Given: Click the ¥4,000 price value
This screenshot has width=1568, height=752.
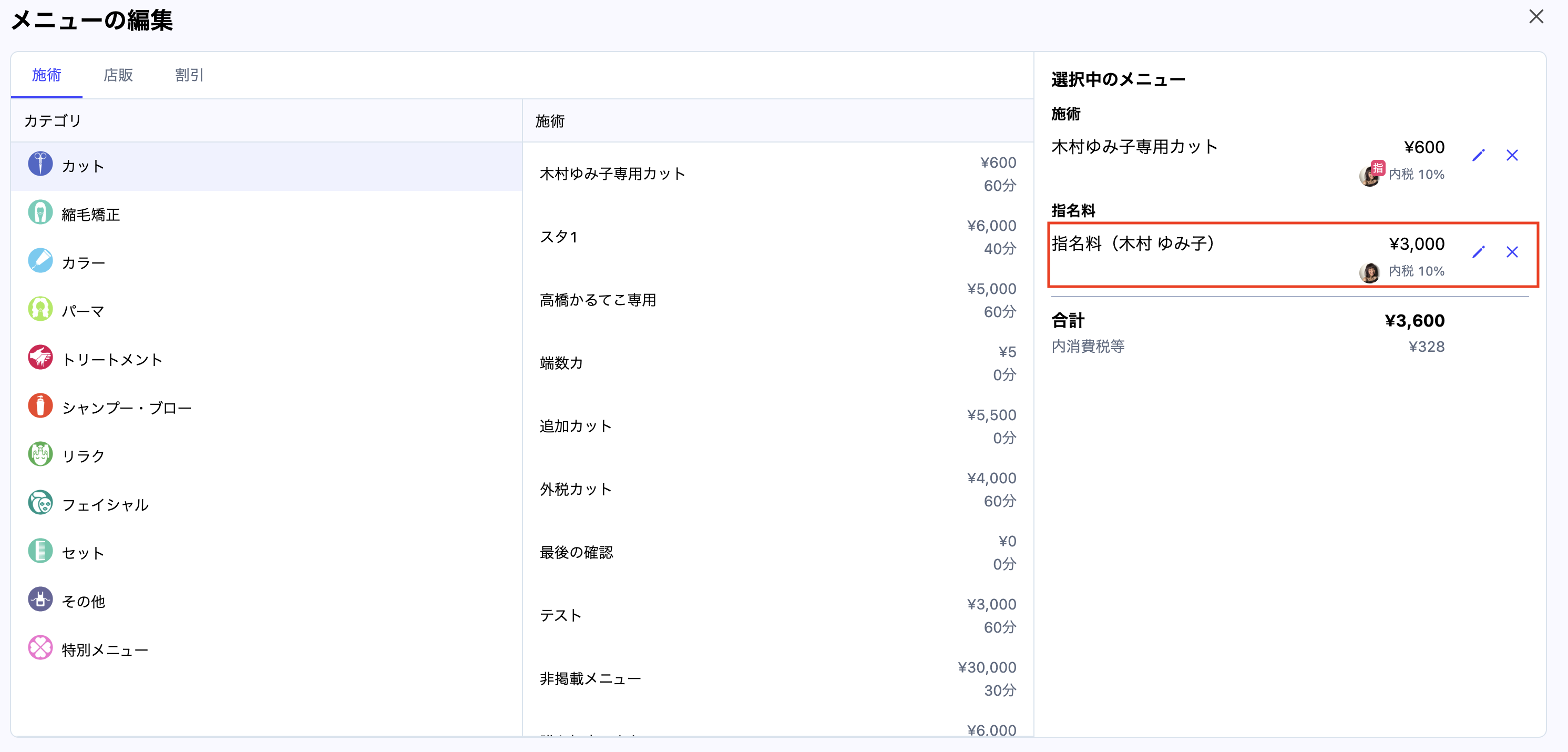Looking at the screenshot, I should (991, 479).
